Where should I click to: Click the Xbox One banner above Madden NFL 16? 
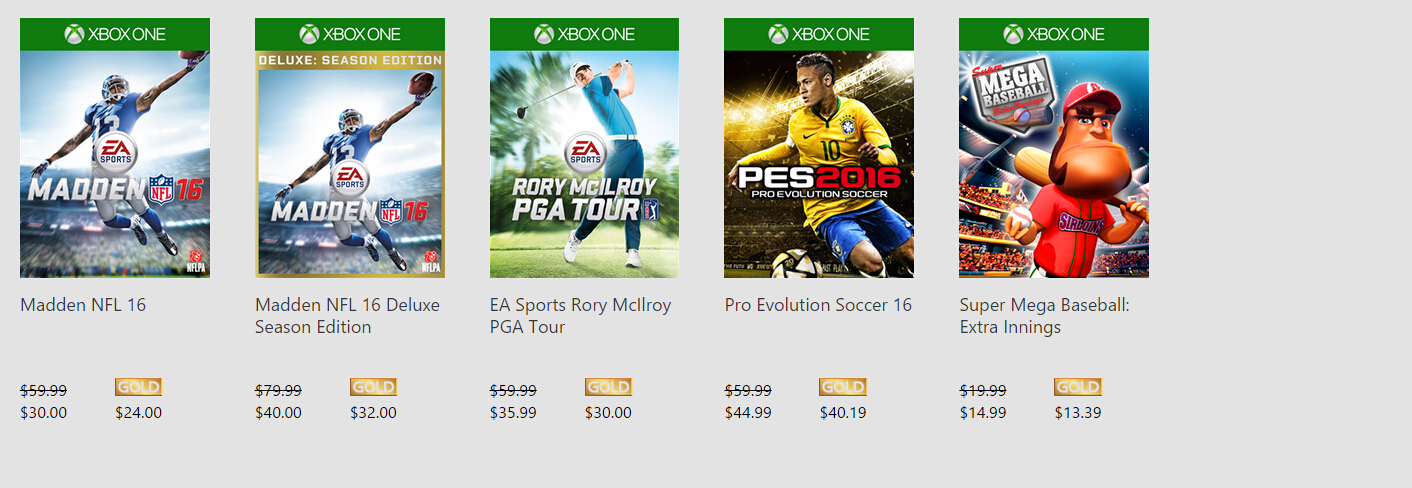point(115,34)
